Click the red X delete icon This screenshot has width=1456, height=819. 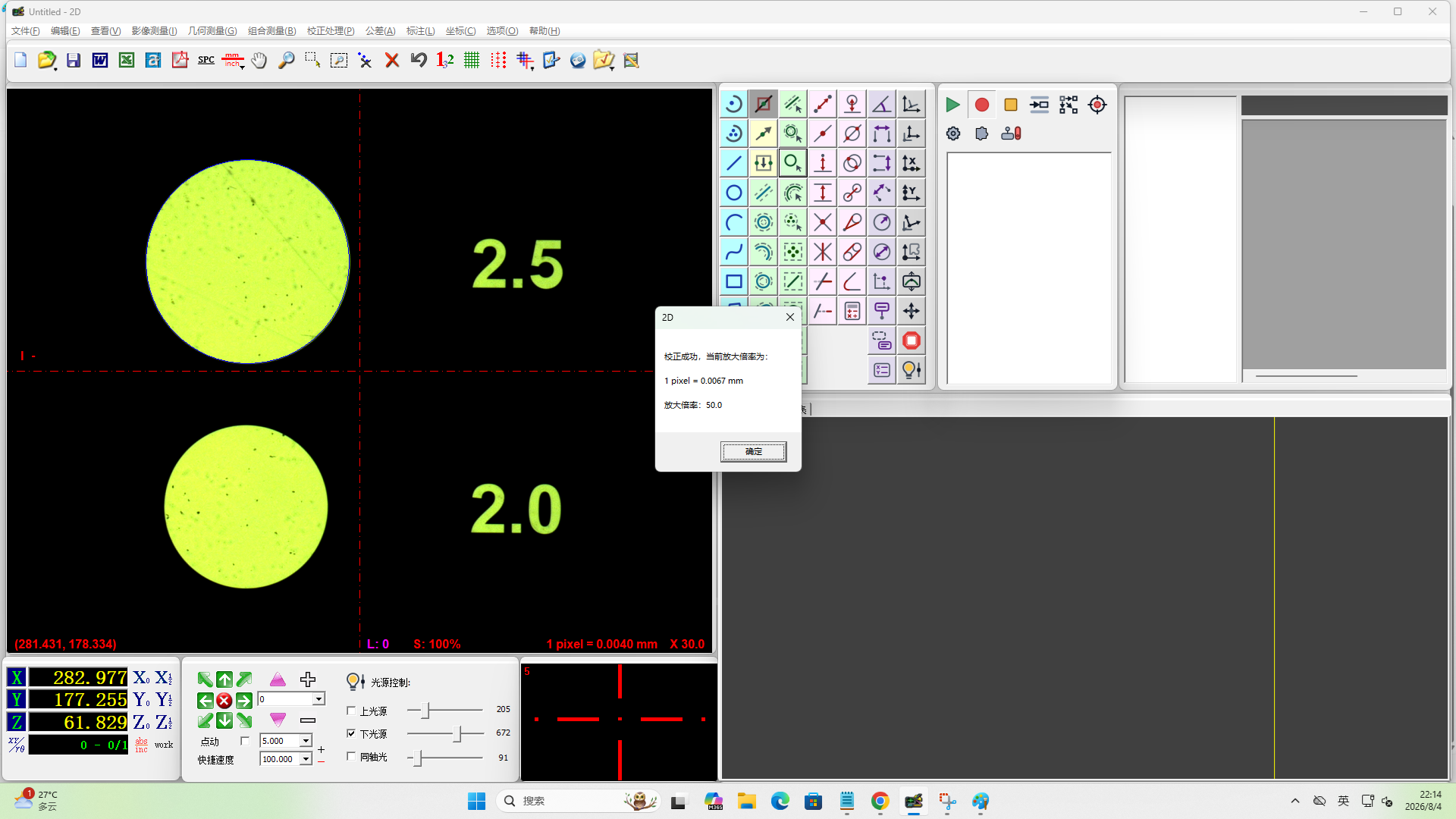pyautogui.click(x=392, y=60)
